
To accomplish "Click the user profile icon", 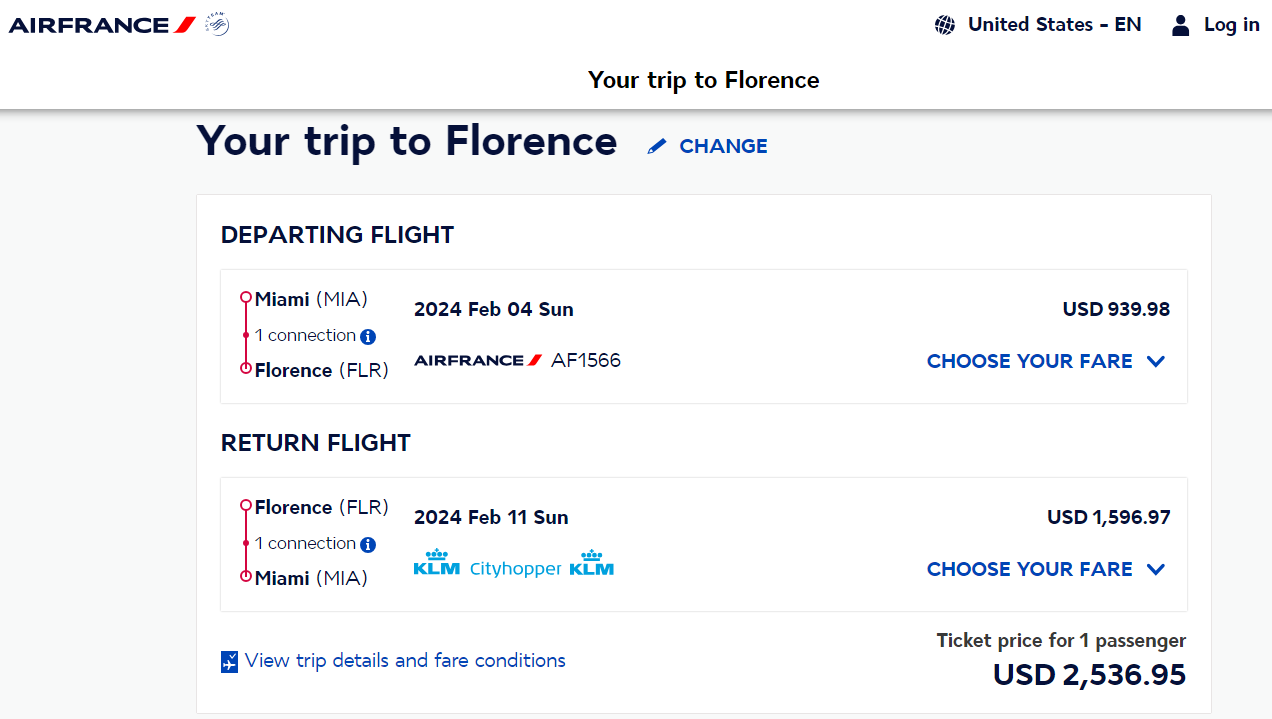I will point(1181,25).
